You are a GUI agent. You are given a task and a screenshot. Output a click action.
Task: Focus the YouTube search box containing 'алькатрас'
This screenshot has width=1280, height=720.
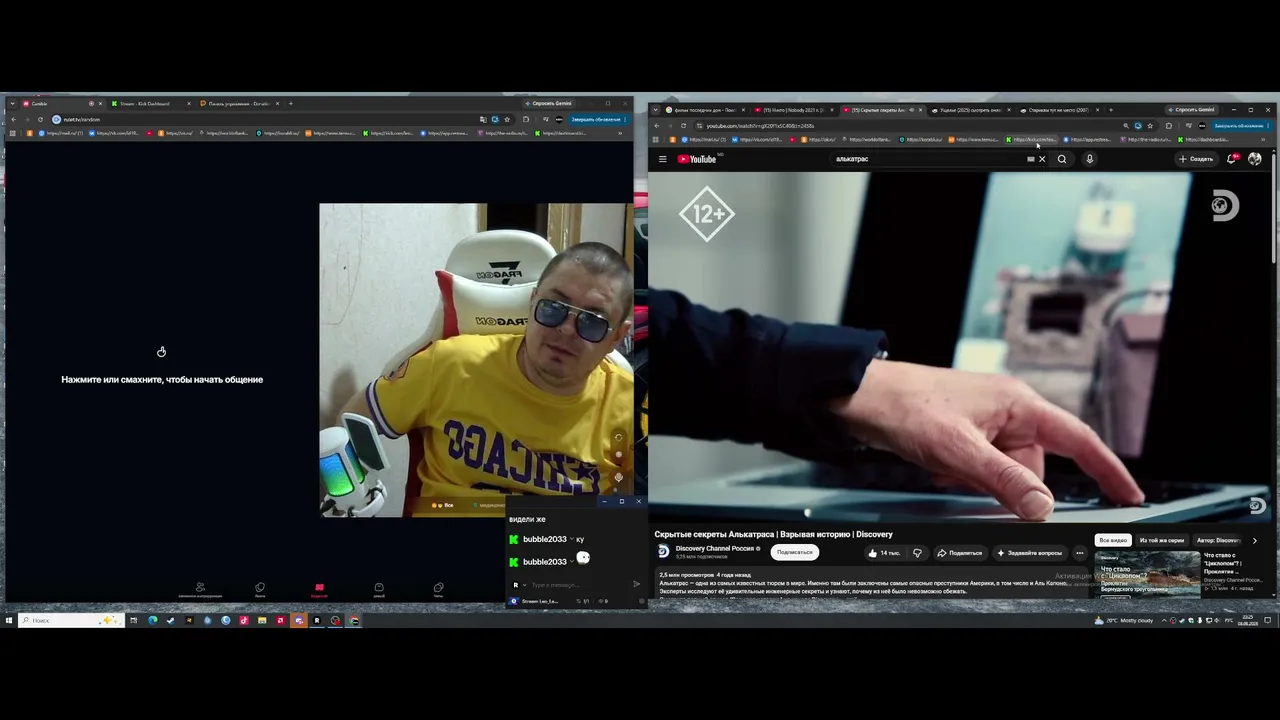[930, 159]
